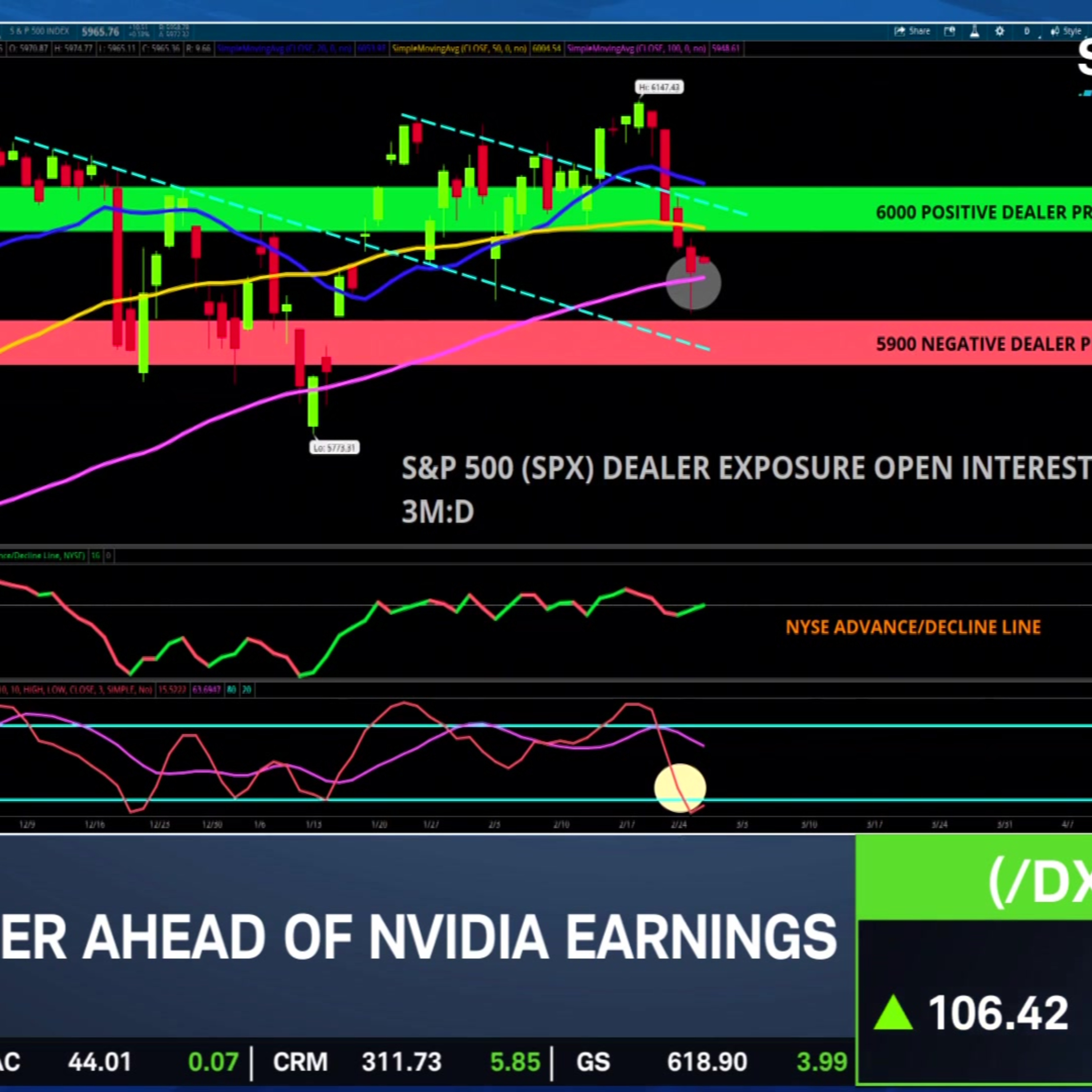Click the 3/17 date on time axis
1092x1092 pixels.
875,825
